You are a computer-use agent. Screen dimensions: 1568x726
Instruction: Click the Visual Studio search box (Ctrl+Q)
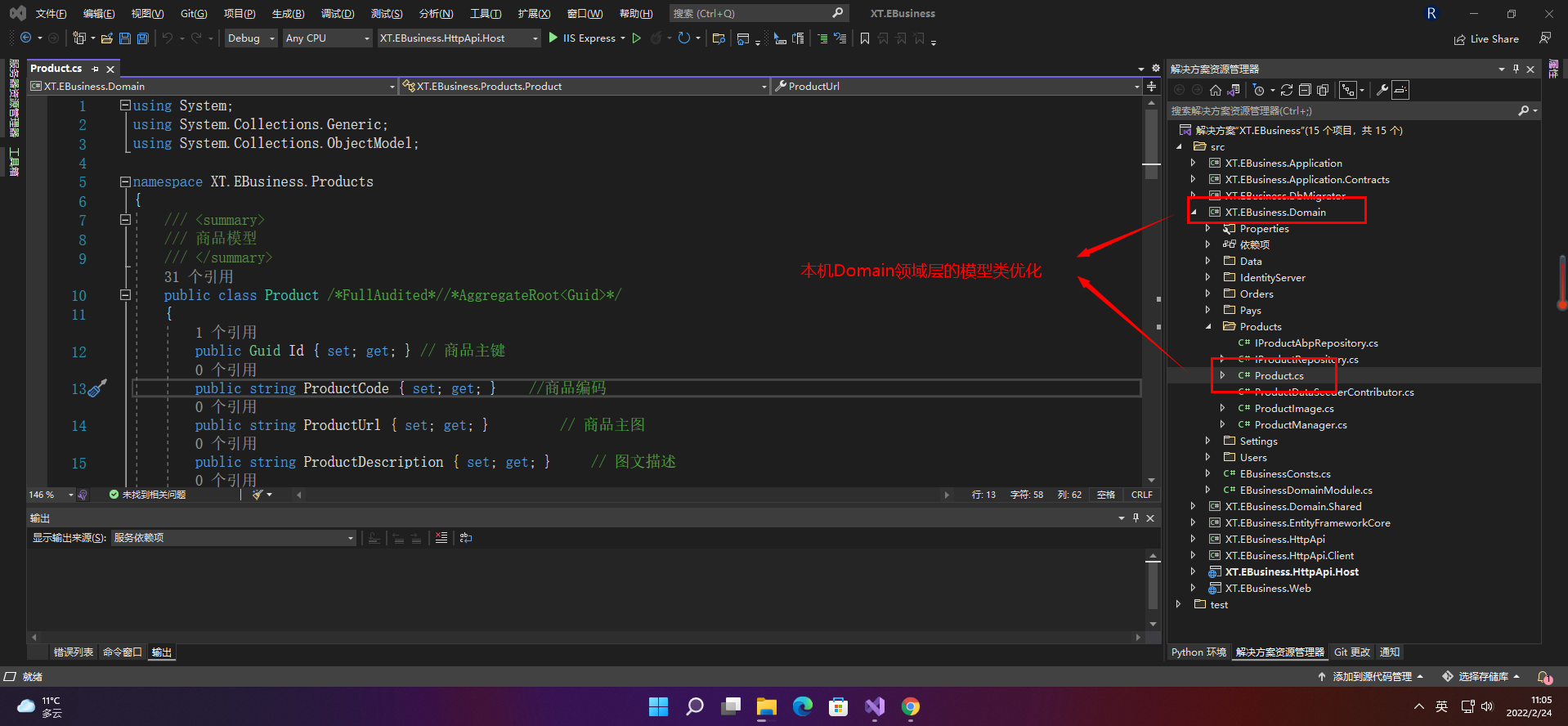(759, 14)
